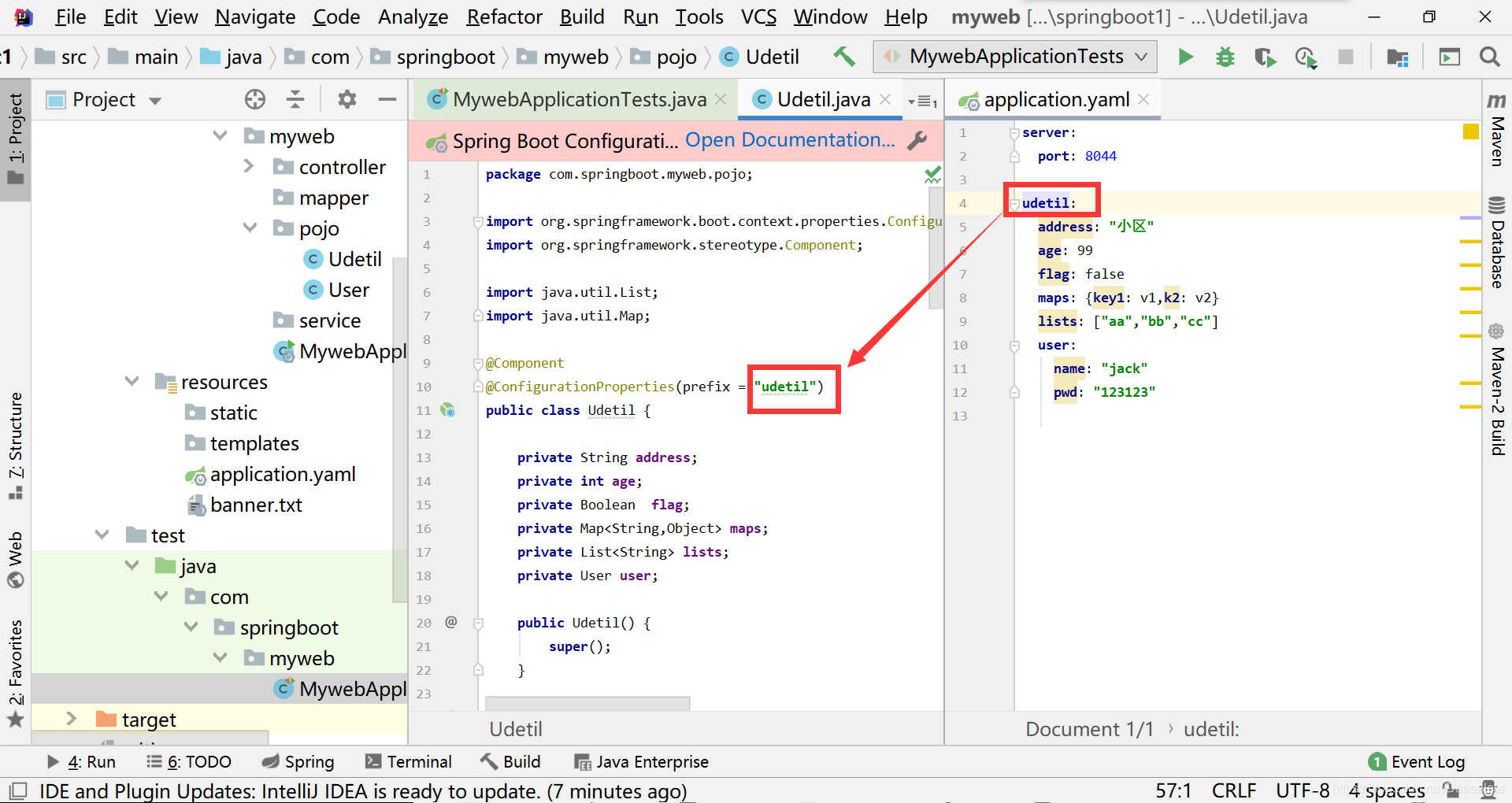Toggle the Favorites side tool window
This screenshot has width=1512, height=803.
pos(16,674)
